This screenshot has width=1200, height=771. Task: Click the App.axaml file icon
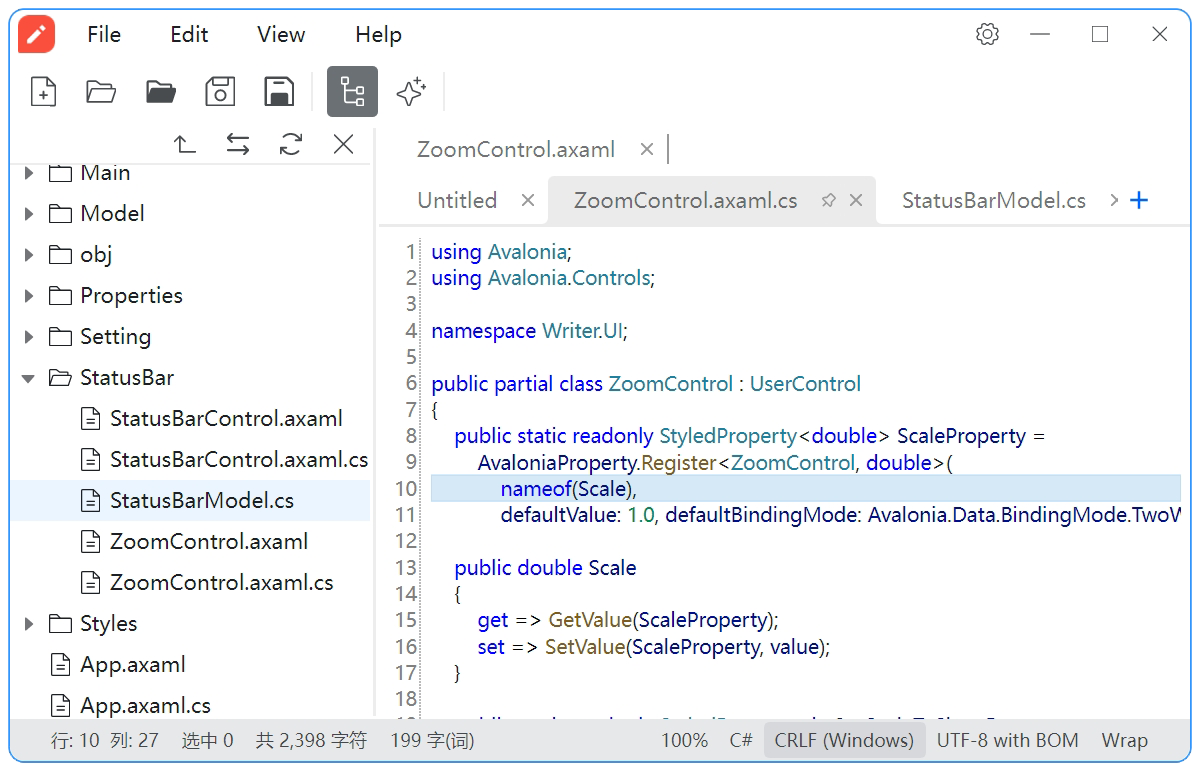(x=61, y=665)
